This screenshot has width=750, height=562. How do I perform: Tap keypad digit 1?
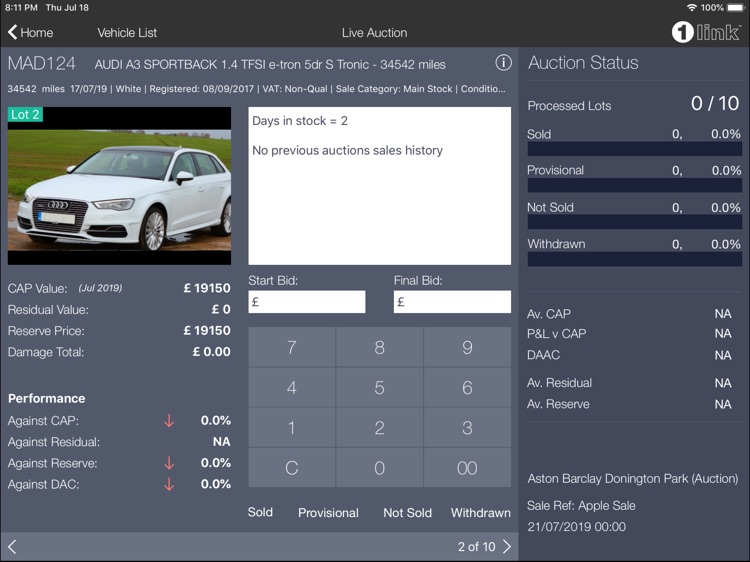pyautogui.click(x=292, y=428)
